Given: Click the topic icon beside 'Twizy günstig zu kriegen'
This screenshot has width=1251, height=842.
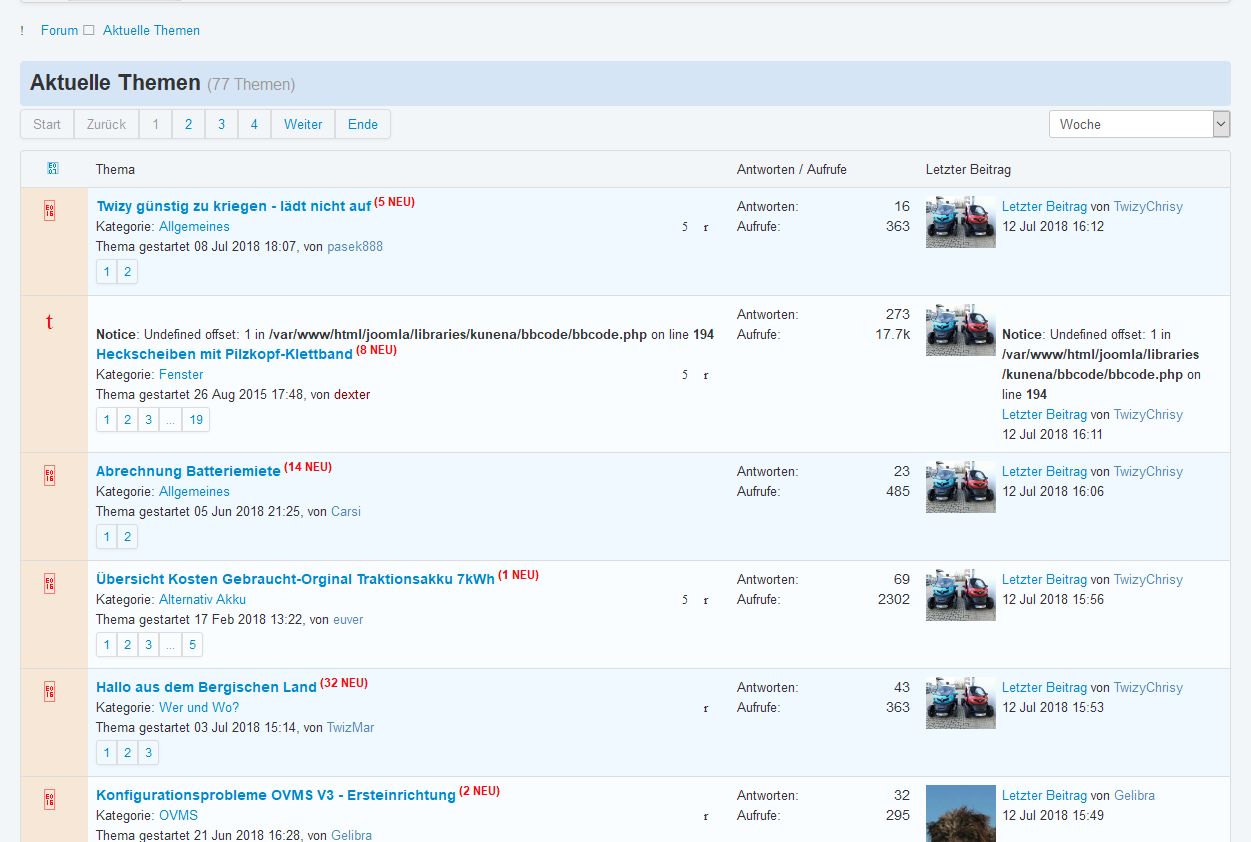Looking at the screenshot, I should click(x=50, y=211).
